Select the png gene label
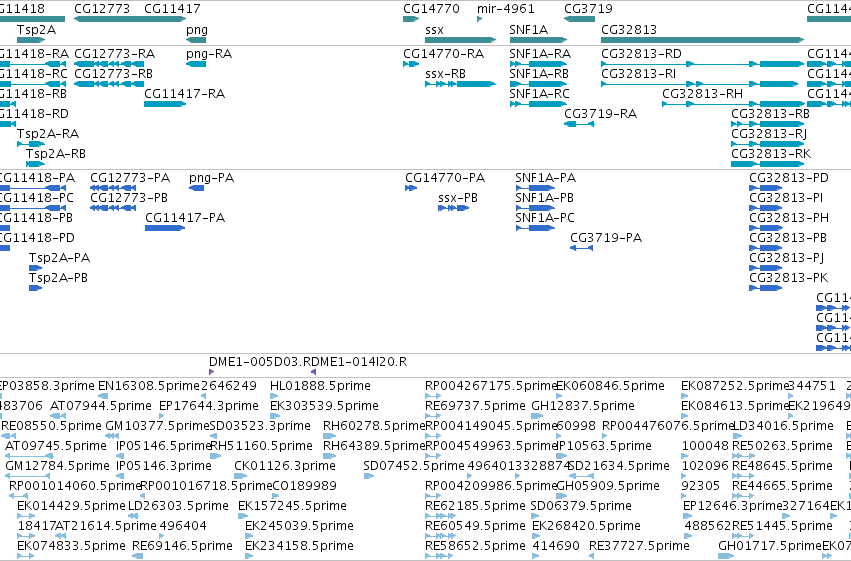The image size is (851, 561). coord(196,30)
